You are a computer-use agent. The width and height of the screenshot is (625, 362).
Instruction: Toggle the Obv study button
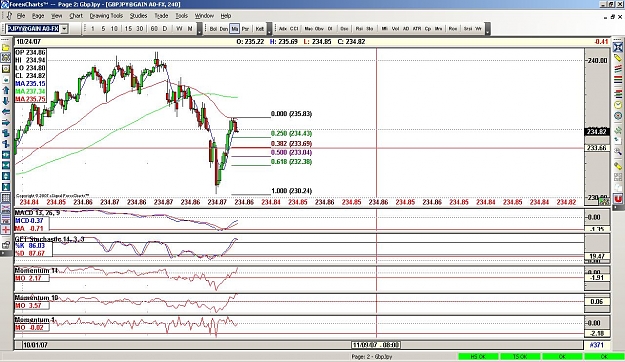tap(319, 29)
